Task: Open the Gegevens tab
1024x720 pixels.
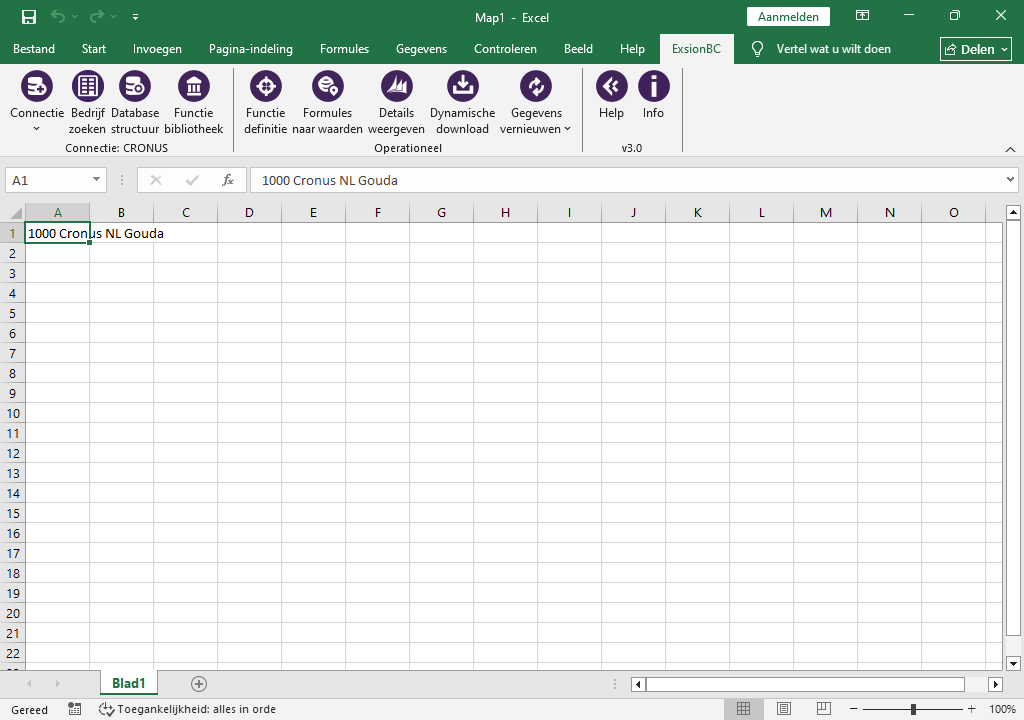Action: [421, 49]
